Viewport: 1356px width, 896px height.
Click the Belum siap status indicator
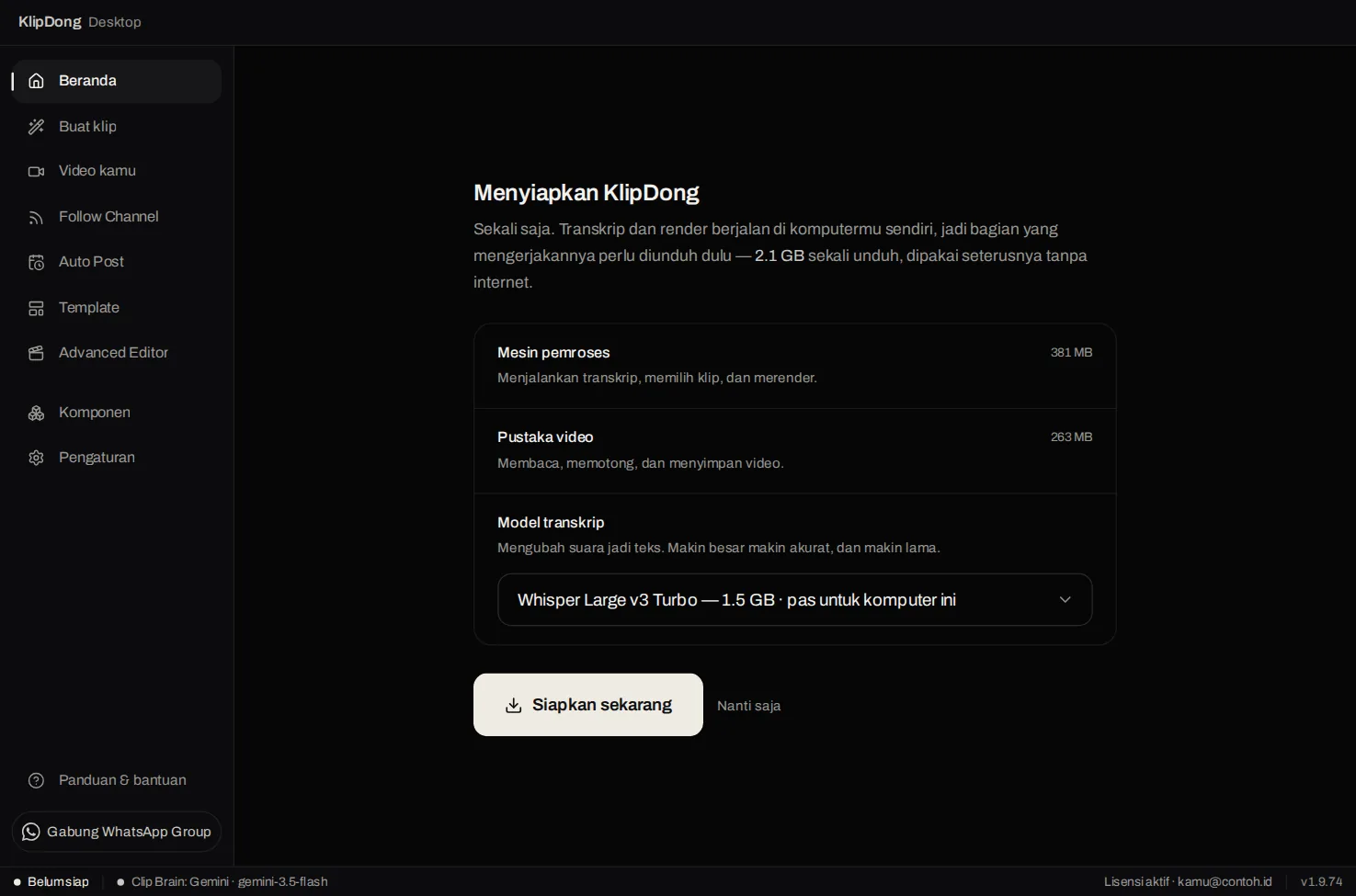(x=51, y=881)
